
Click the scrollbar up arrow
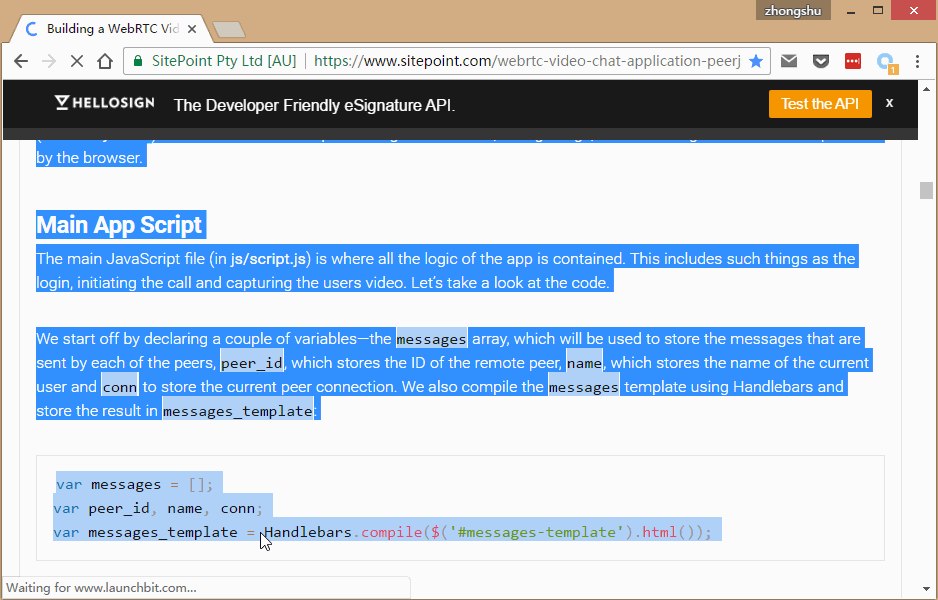click(926, 89)
